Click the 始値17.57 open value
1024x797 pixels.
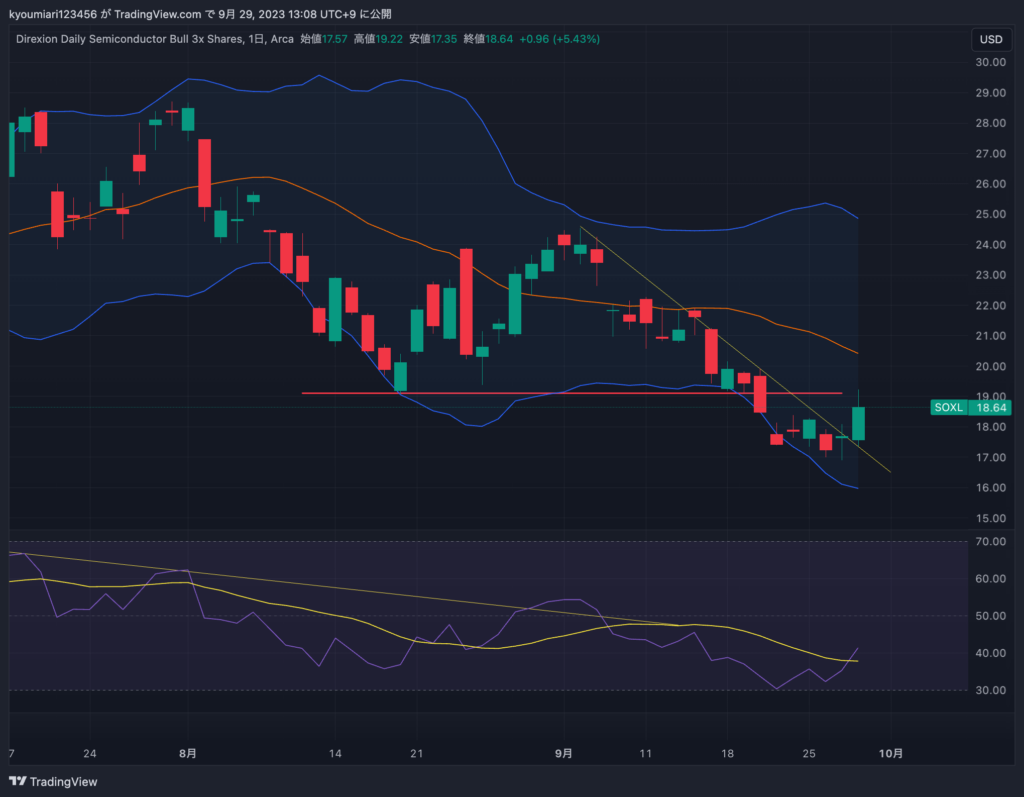[x=324, y=39]
